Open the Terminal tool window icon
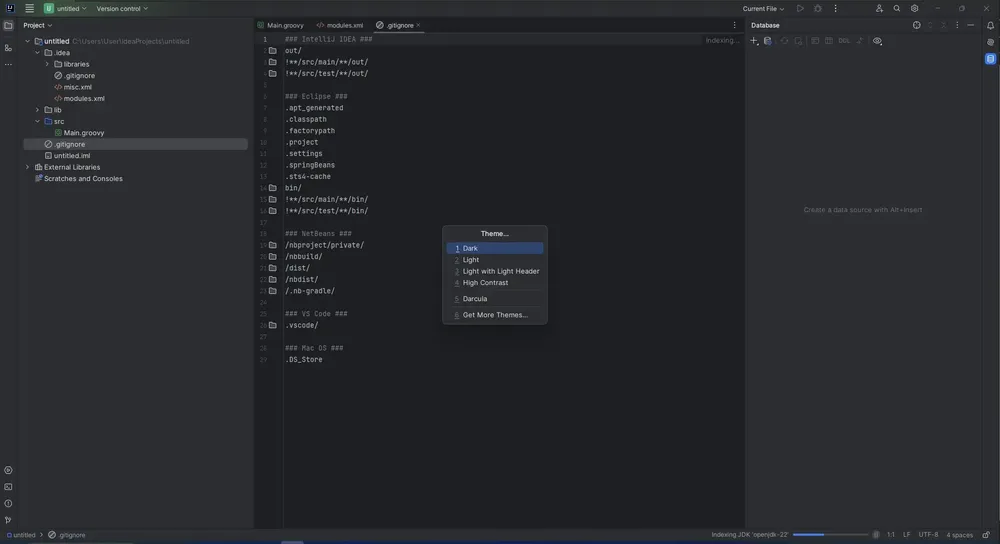This screenshot has height=544, width=1000. (8, 487)
